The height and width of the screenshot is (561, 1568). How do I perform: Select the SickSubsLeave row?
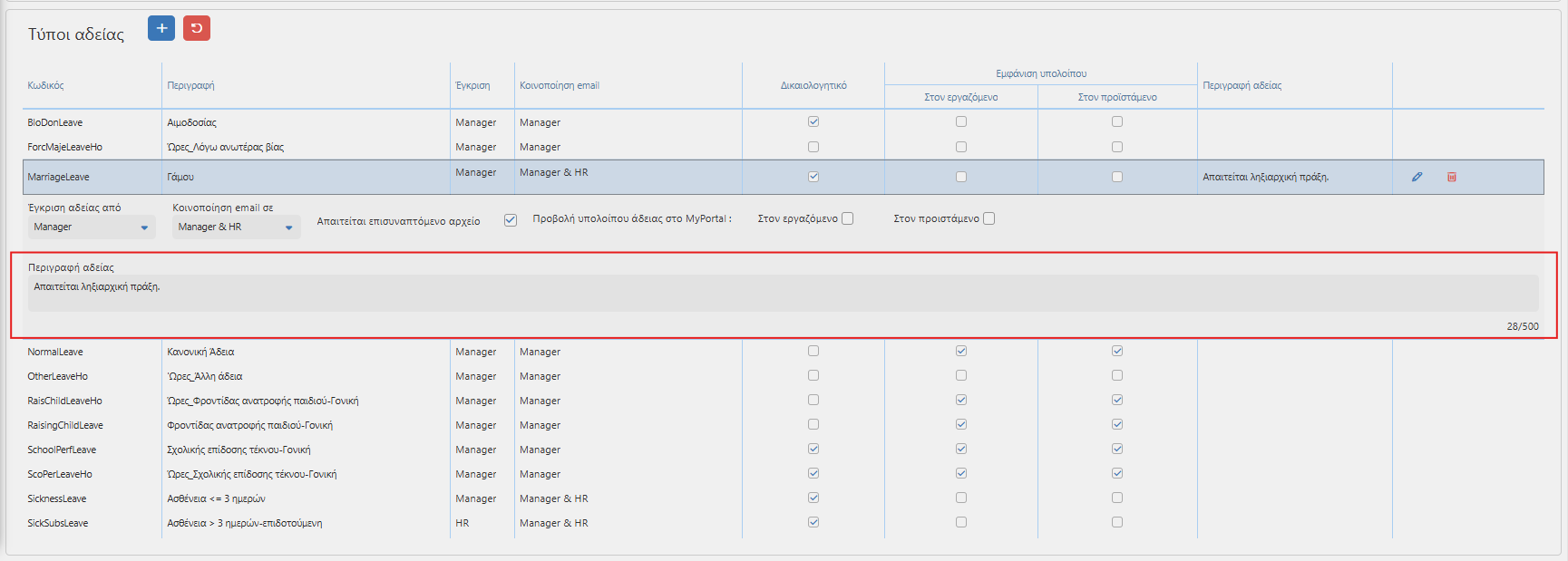pyautogui.click(x=784, y=523)
